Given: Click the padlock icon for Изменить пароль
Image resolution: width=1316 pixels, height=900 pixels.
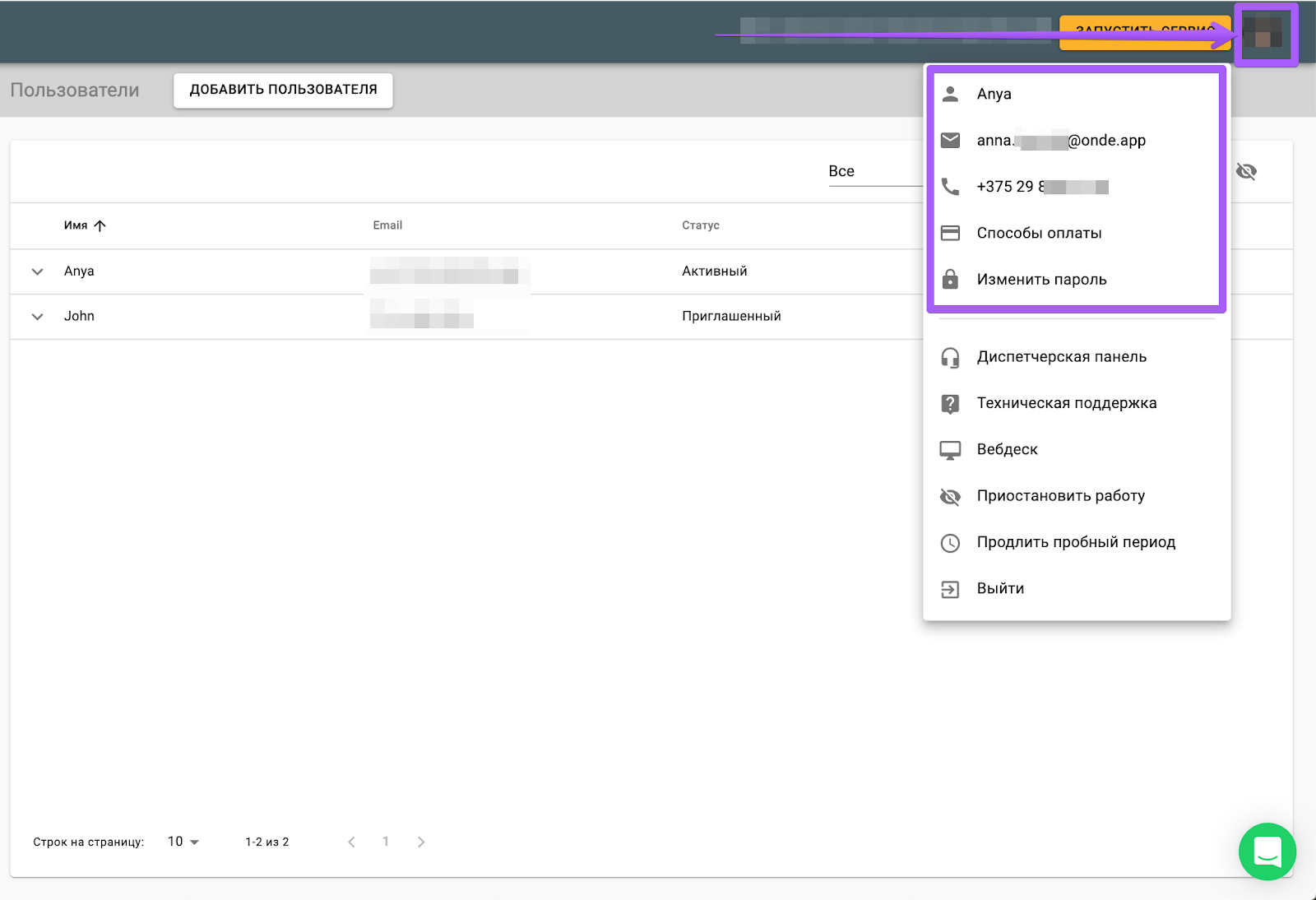Looking at the screenshot, I should click(x=950, y=280).
